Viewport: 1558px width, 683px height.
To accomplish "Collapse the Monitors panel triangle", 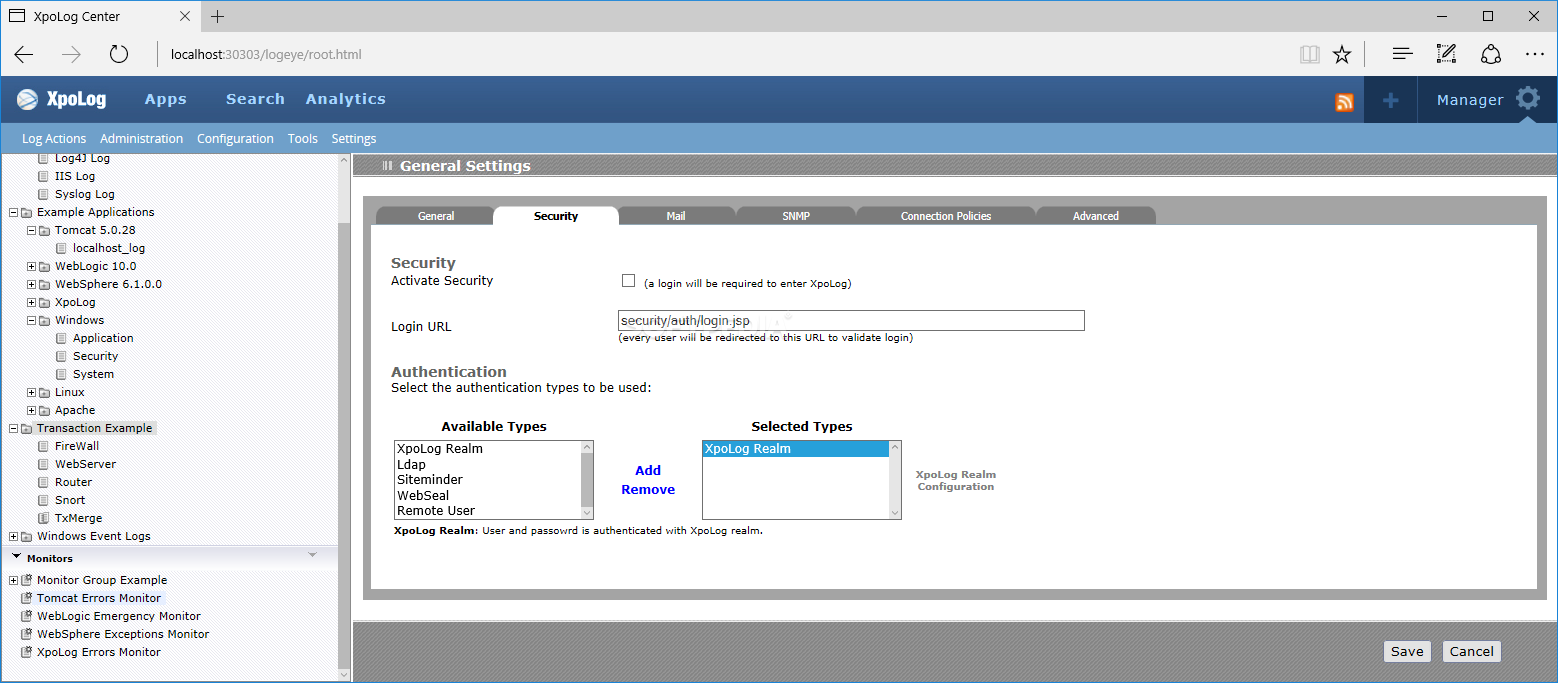I will (17, 557).
